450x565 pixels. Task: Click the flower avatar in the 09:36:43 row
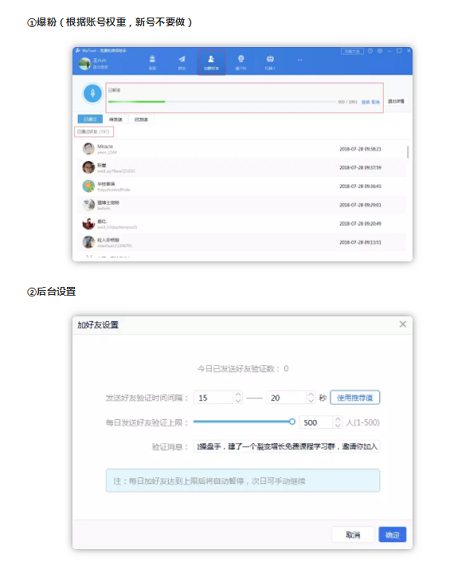89,186
